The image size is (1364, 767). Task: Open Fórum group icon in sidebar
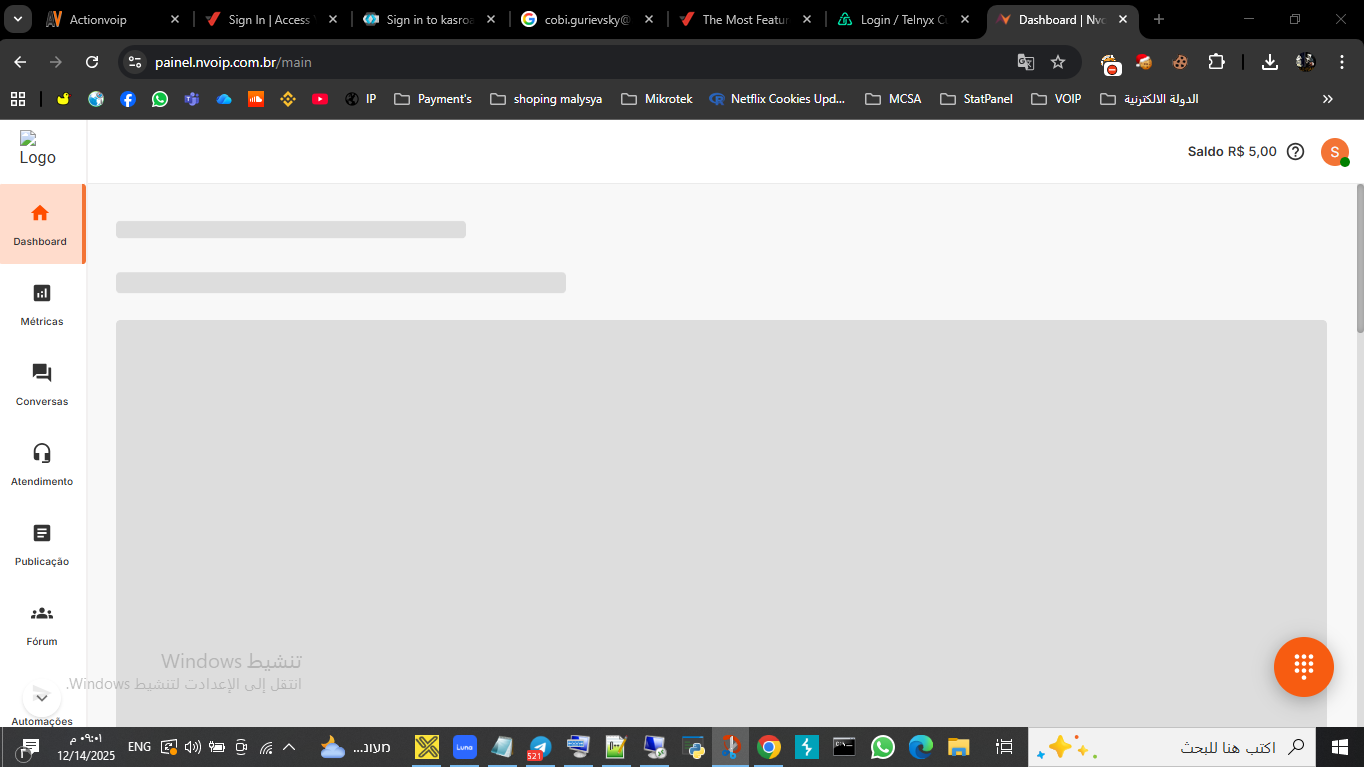(42, 613)
